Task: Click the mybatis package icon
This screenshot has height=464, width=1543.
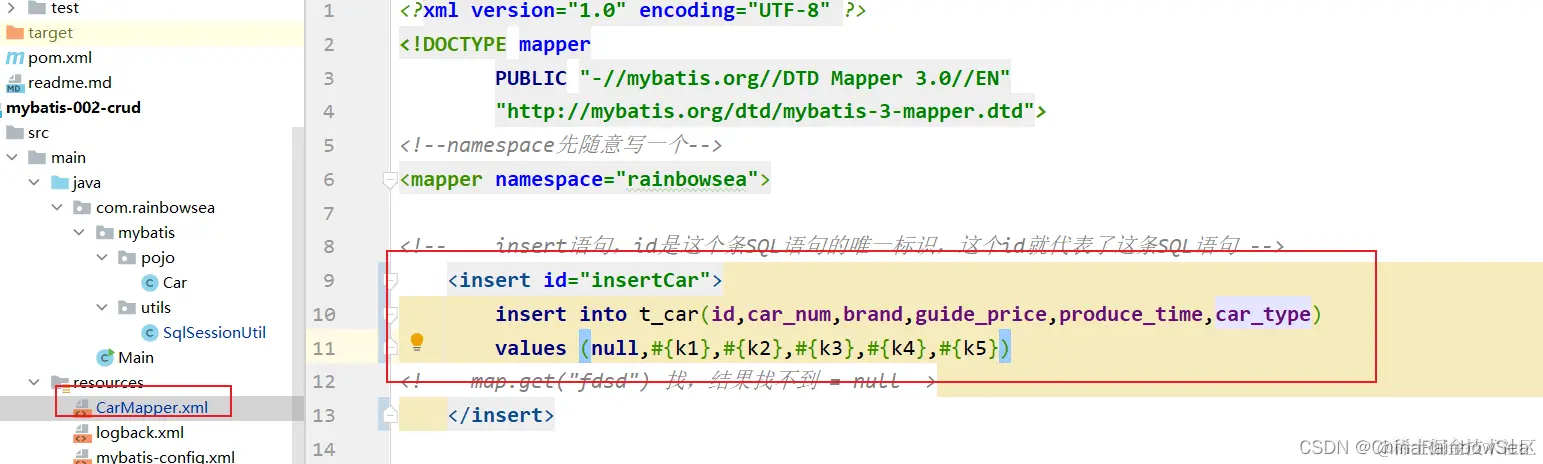Action: click(x=105, y=233)
